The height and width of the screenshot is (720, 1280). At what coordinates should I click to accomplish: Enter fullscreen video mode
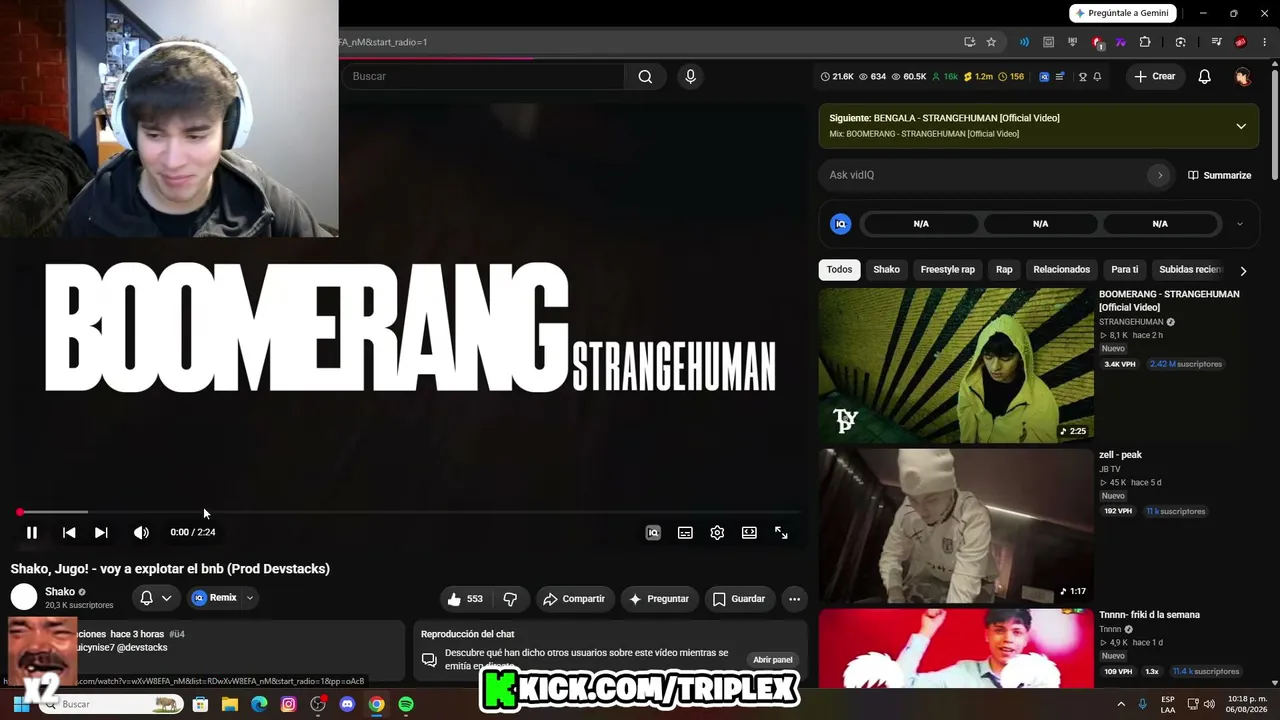[781, 533]
